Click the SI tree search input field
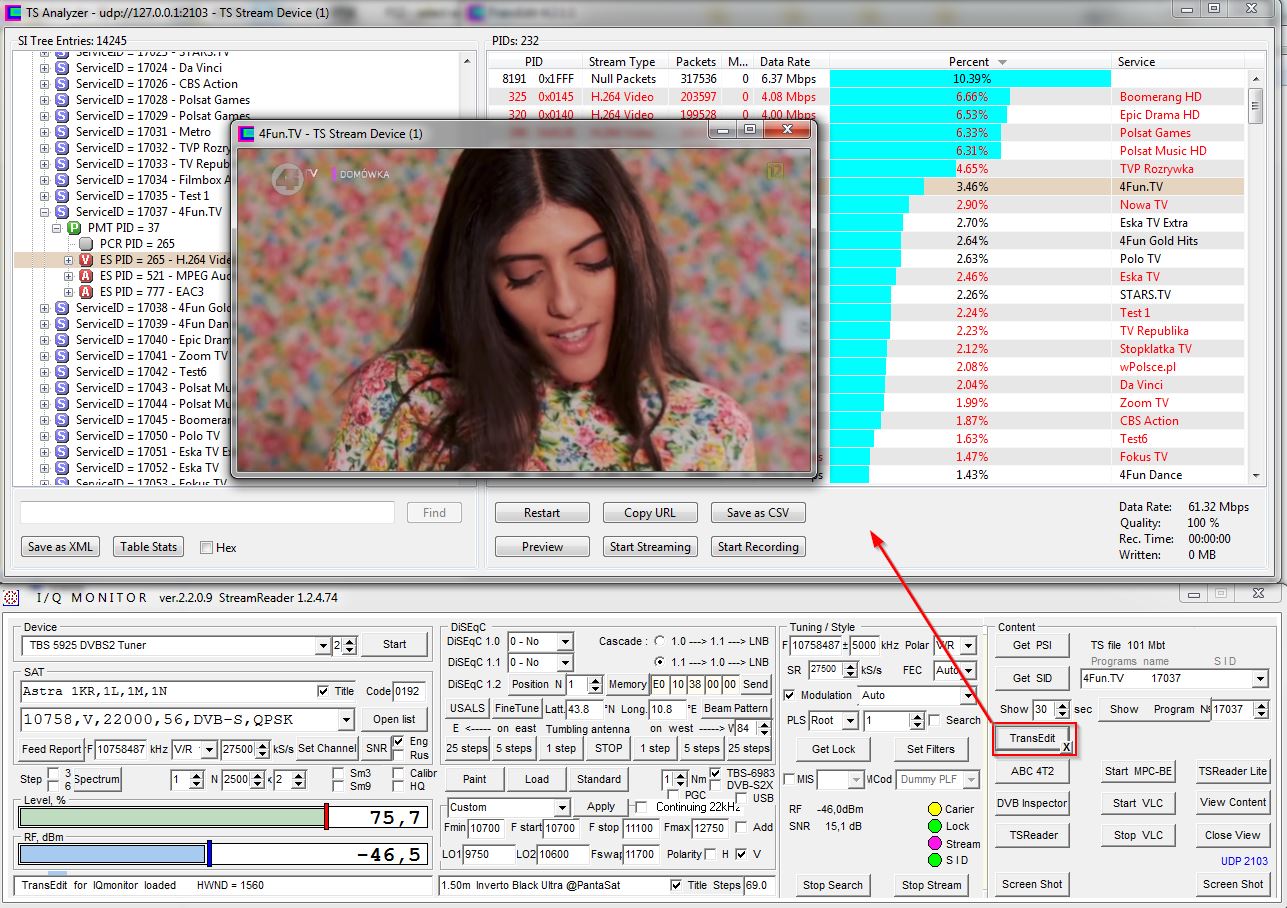The width and height of the screenshot is (1287, 908). (x=207, y=512)
